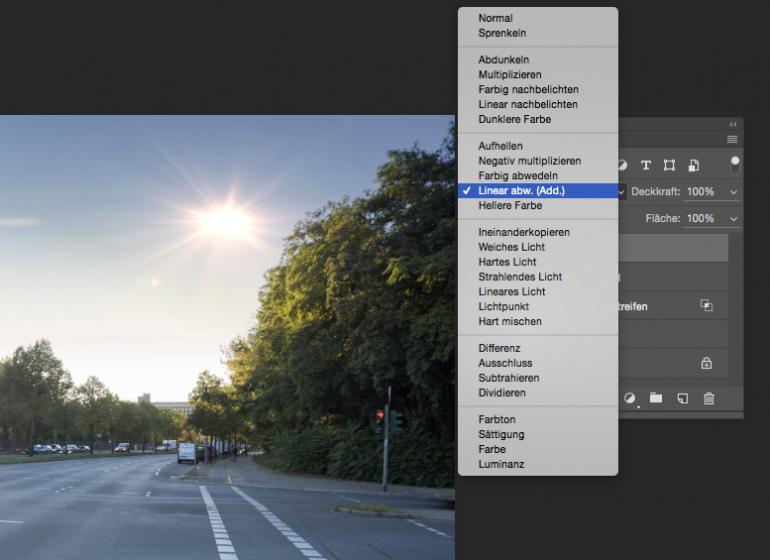Filter layers by smart object
This screenshot has height=560, width=770.
(693, 166)
